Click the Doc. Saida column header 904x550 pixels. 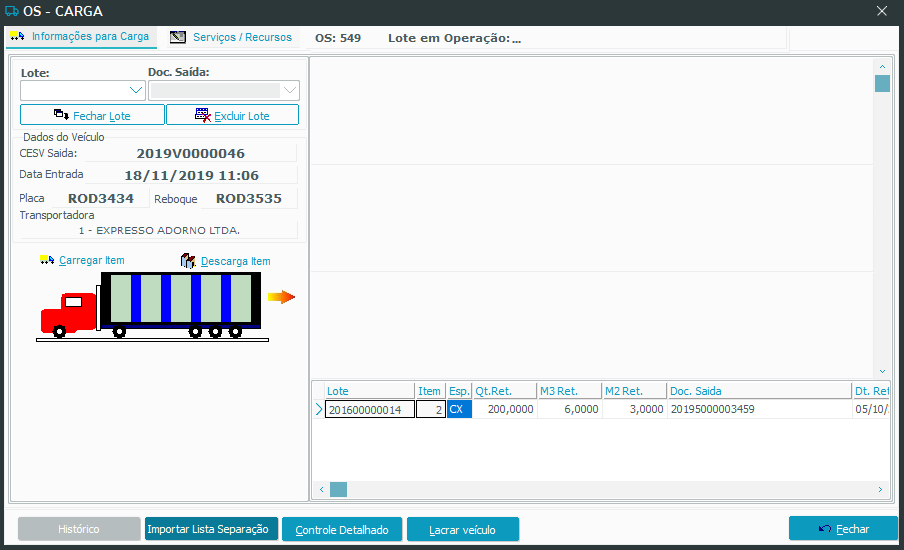click(759, 391)
